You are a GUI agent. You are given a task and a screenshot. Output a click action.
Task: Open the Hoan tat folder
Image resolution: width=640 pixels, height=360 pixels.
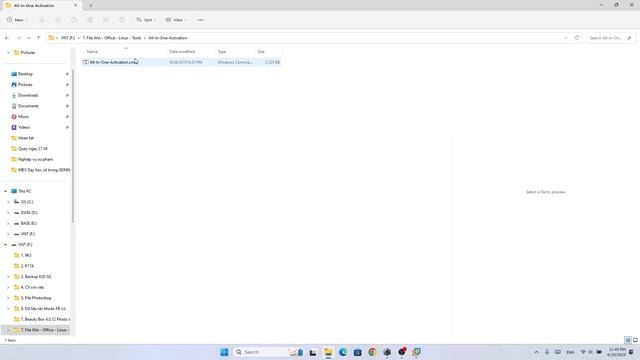click(26, 138)
